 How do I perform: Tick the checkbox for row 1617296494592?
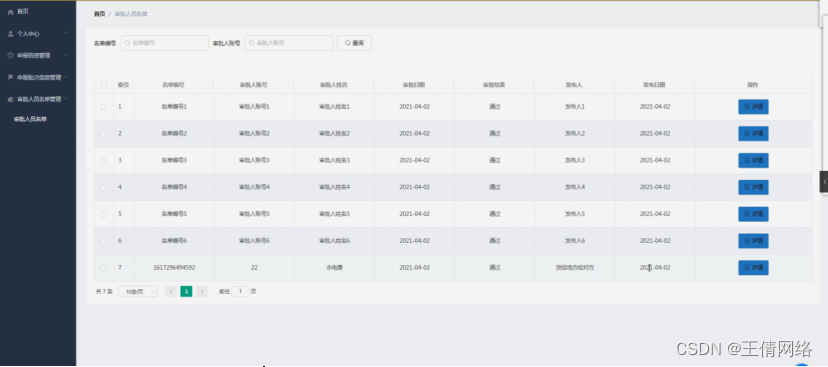(104, 268)
